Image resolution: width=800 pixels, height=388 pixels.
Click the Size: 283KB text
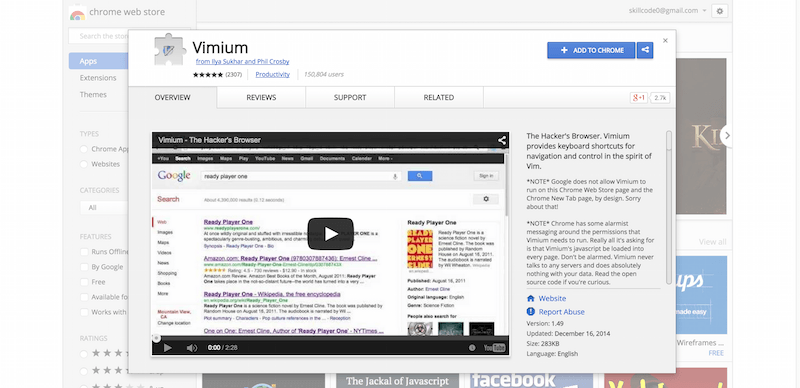(544, 344)
